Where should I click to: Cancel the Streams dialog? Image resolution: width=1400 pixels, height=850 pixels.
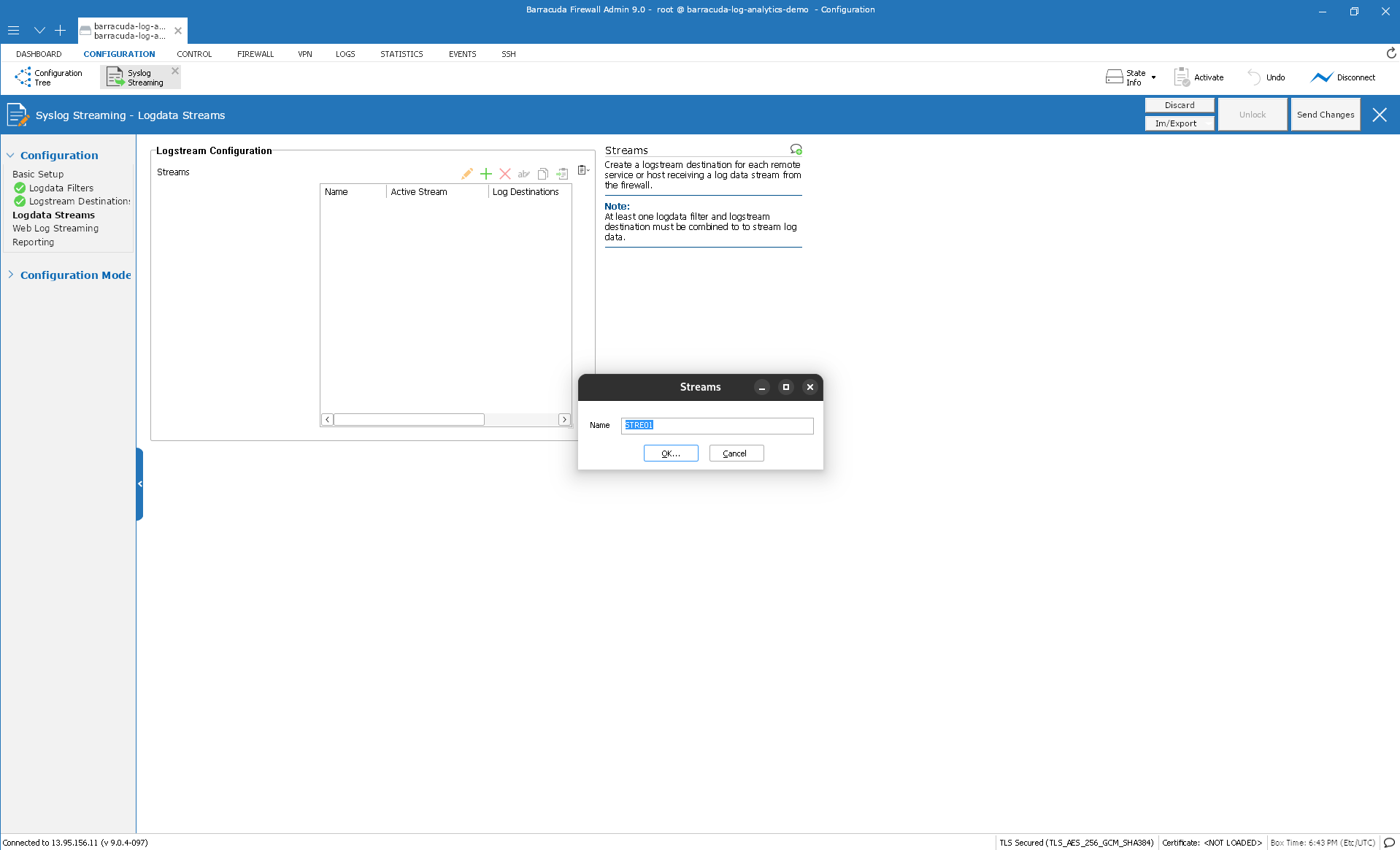pyautogui.click(x=736, y=453)
